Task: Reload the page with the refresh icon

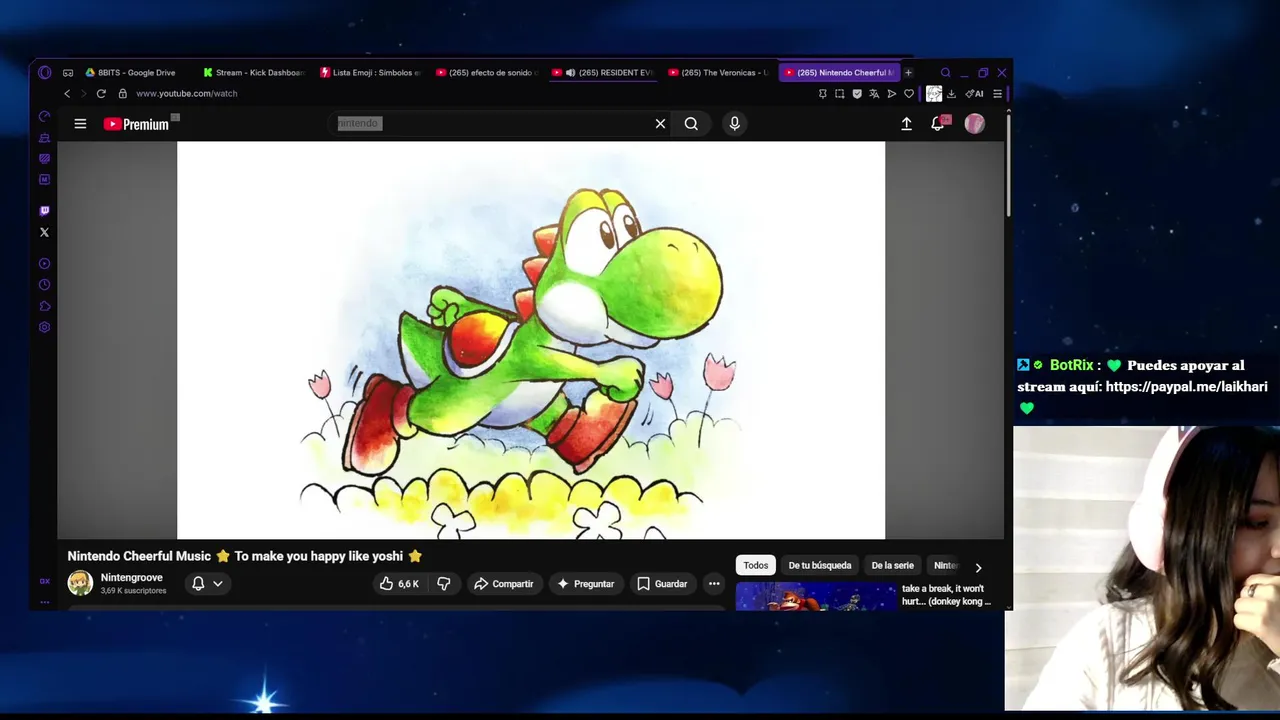Action: click(x=101, y=94)
